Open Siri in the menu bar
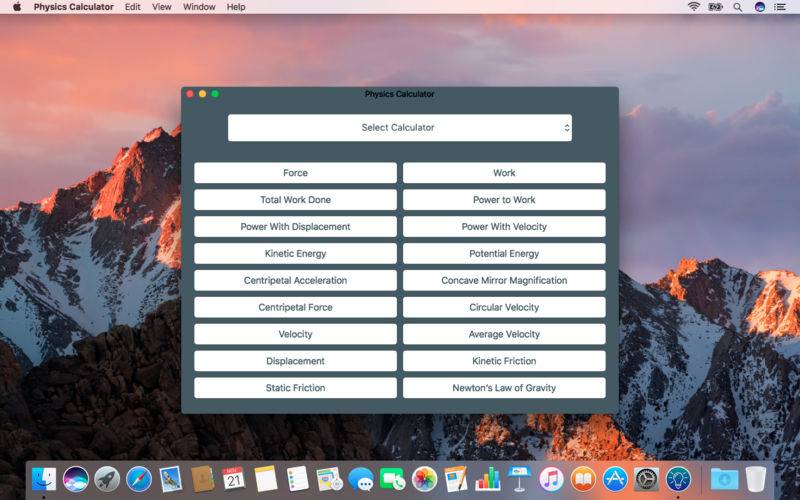Viewport: 800px width, 500px height. point(760,7)
